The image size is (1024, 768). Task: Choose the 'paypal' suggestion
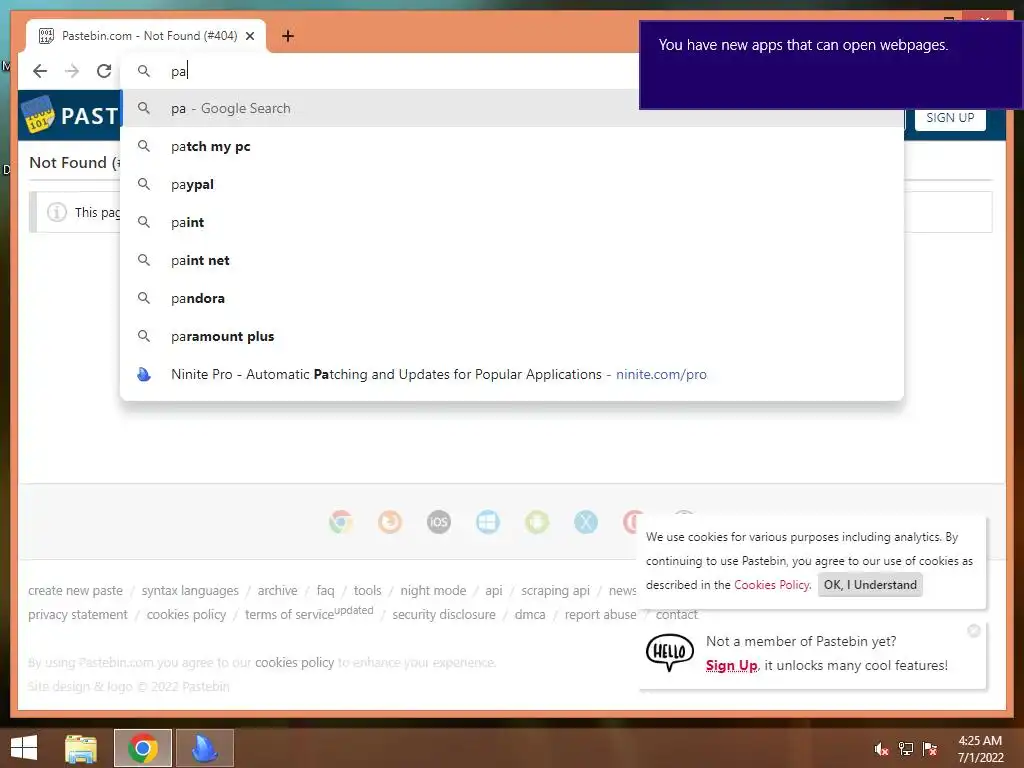pyautogui.click(x=512, y=184)
